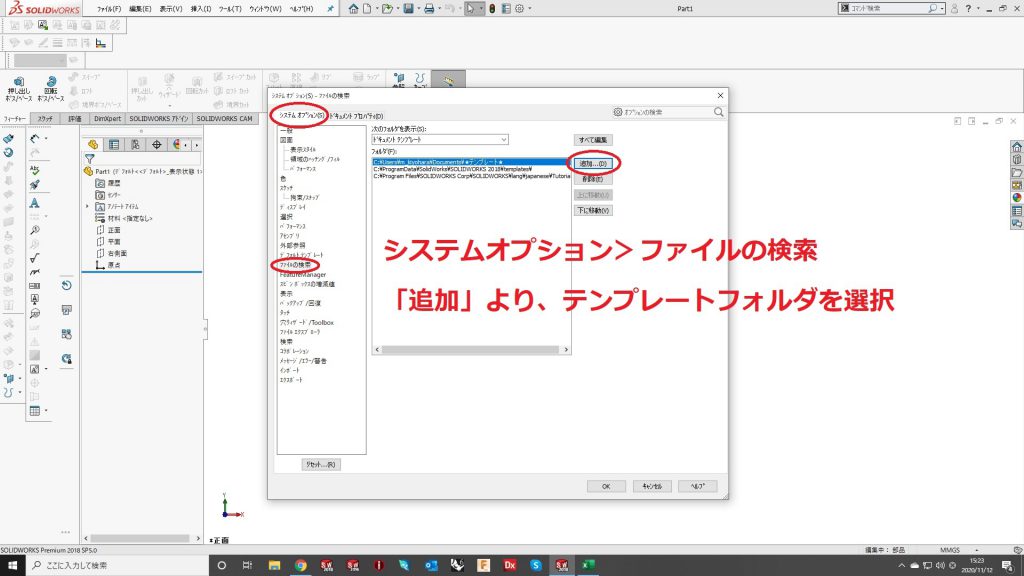This screenshot has width=1024, height=576.
Task: Click the ヘルプ button in options dialog
Action: coord(697,487)
